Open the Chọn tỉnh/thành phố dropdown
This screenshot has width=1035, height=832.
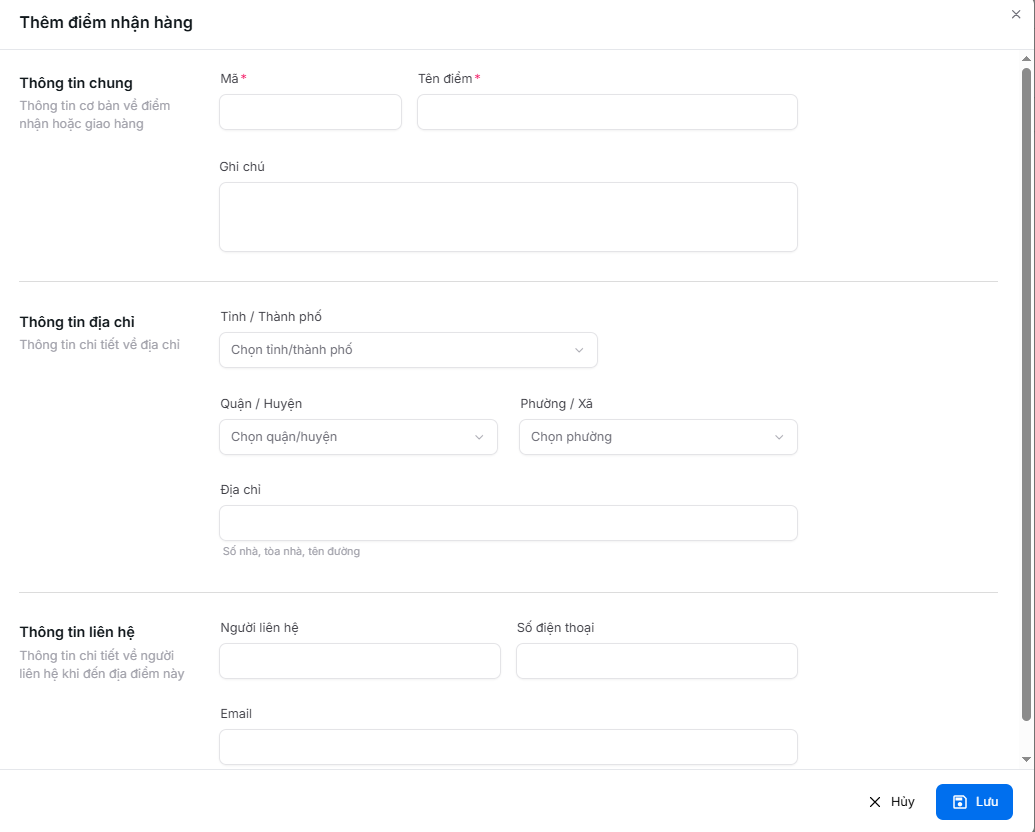click(408, 350)
